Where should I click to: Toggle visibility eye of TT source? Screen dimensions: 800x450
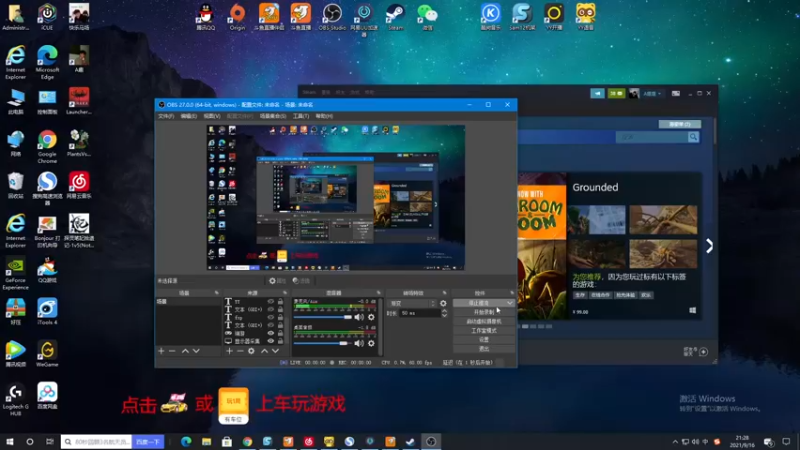coord(271,302)
